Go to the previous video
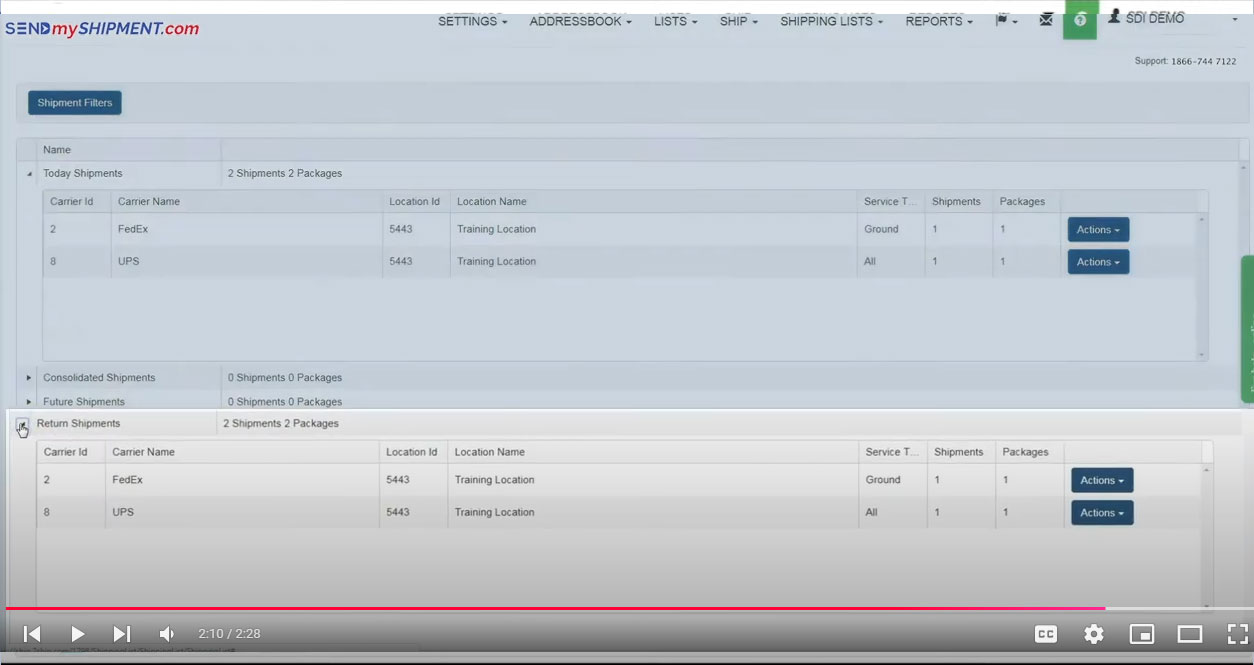This screenshot has height=665, width=1254. [x=32, y=634]
